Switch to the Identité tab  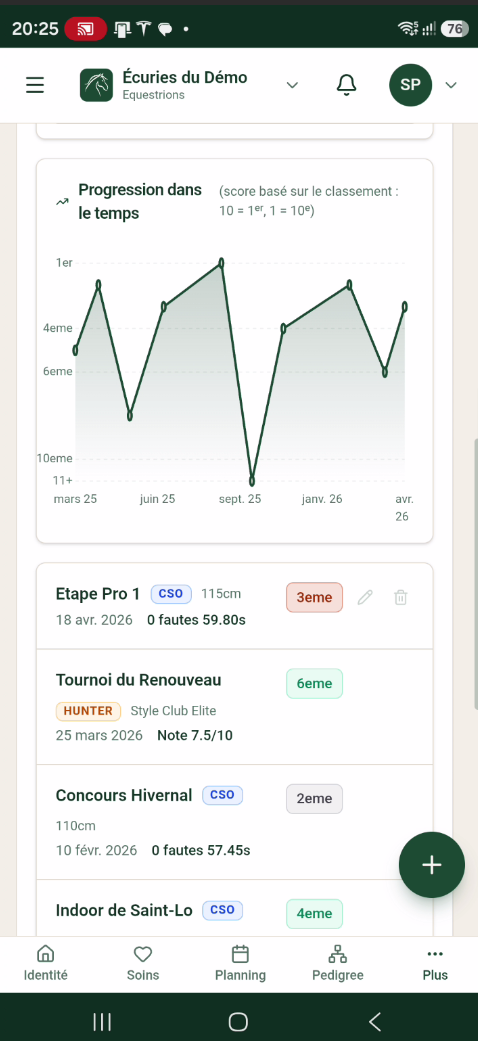(x=45, y=965)
